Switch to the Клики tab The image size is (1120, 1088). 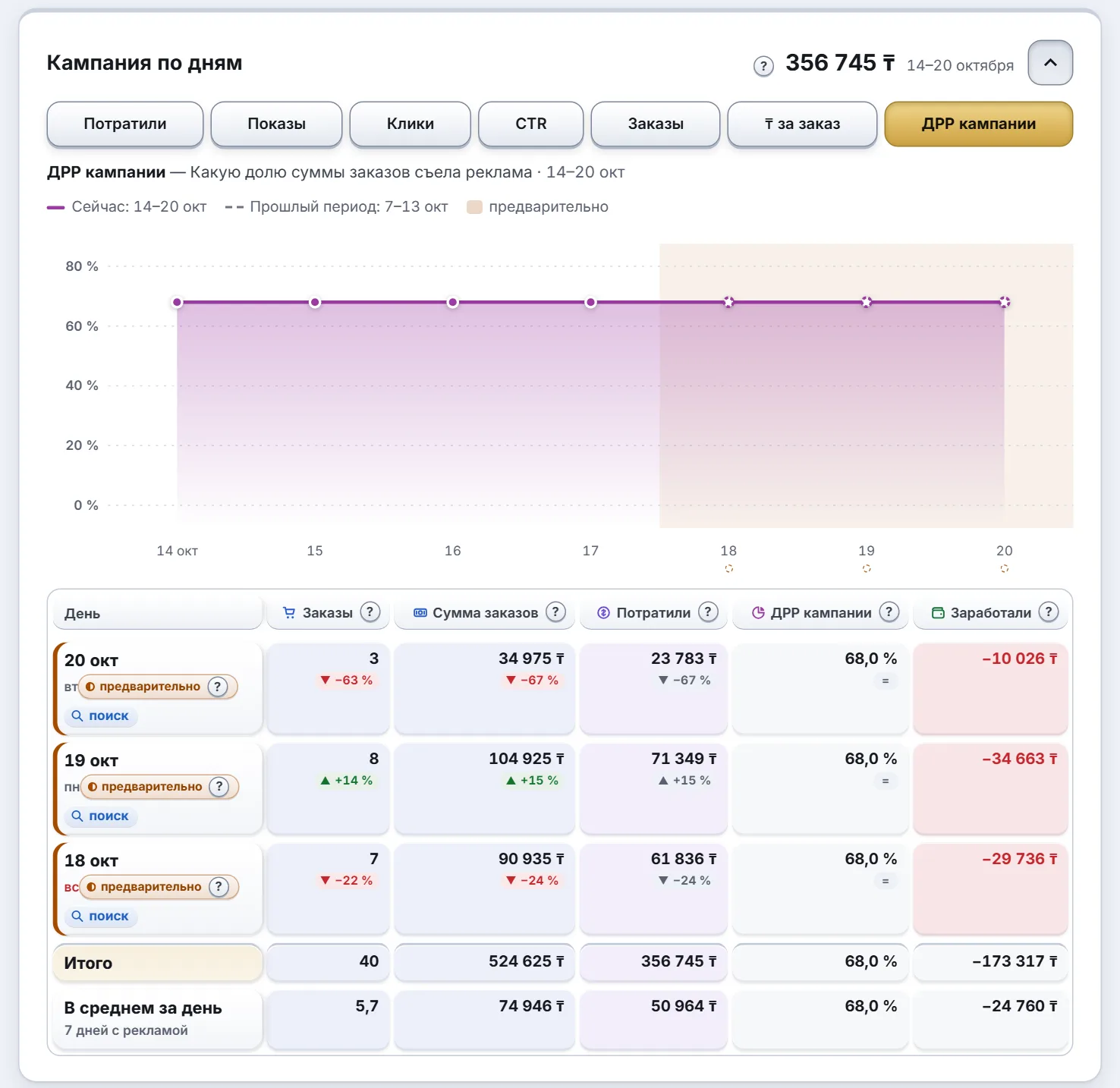coord(411,124)
